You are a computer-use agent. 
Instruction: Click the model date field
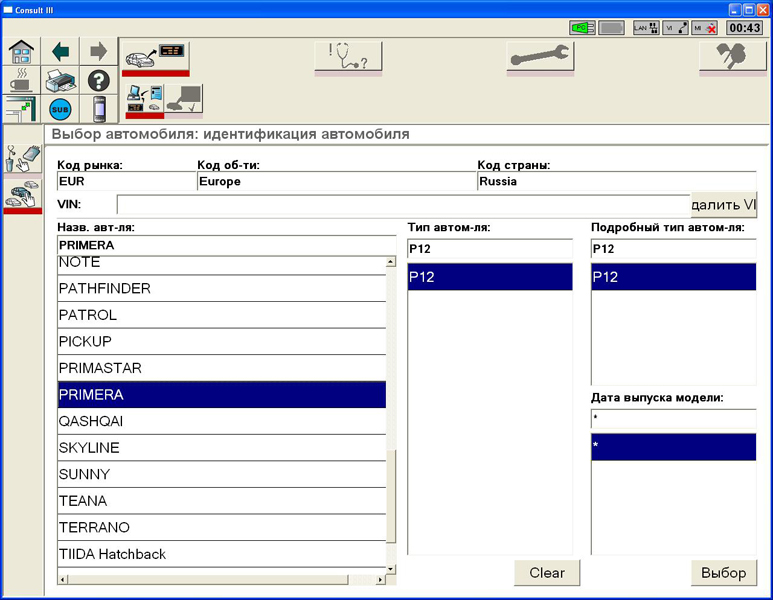(x=673, y=419)
